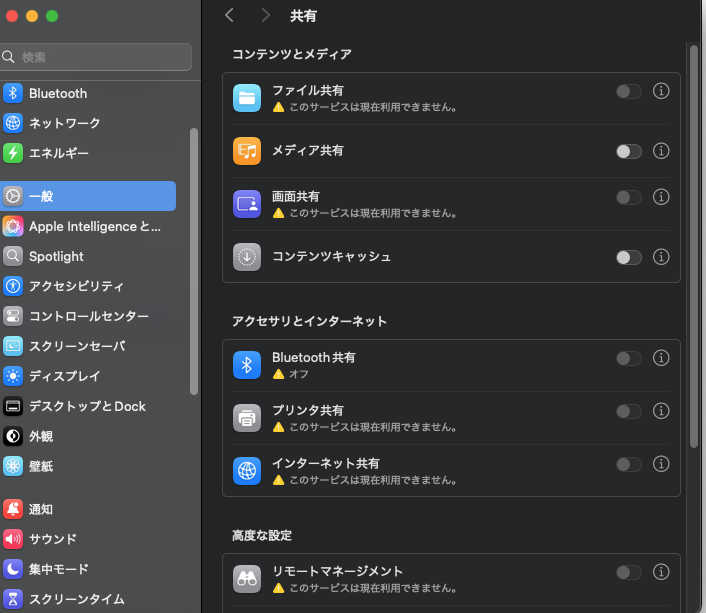This screenshot has height=613, width=706.
Task: Turn on コンテンツキャッシュ switch
Action: point(629,257)
